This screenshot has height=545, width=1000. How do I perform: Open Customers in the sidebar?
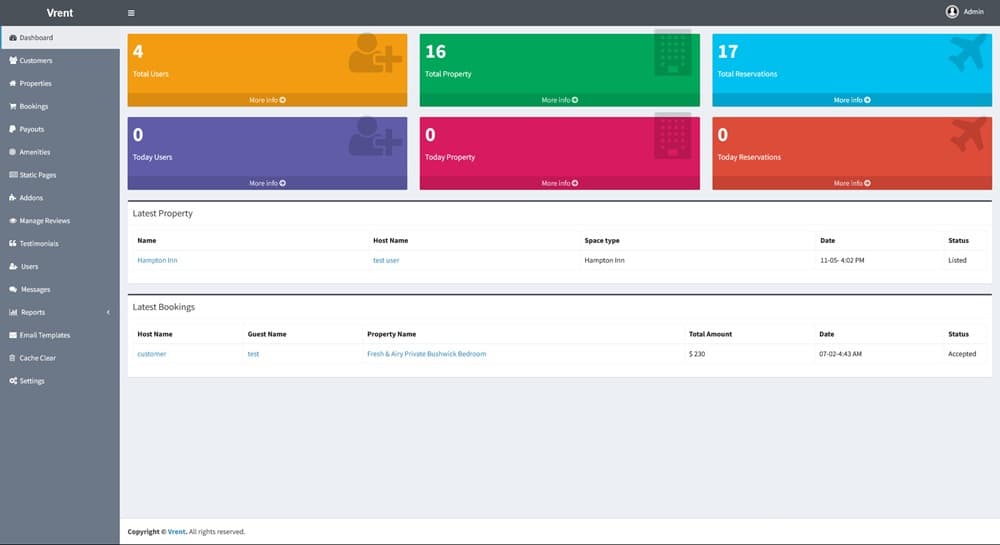[x=36, y=61]
